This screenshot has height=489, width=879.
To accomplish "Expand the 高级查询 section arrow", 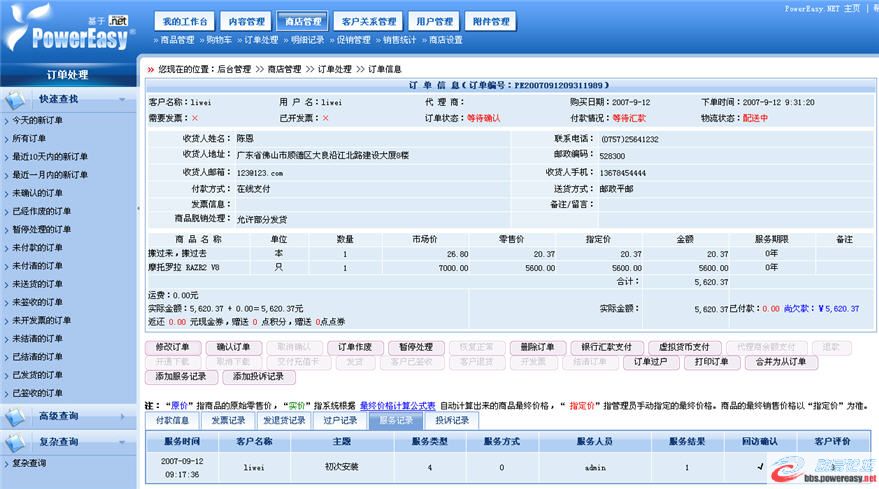I will coord(121,416).
